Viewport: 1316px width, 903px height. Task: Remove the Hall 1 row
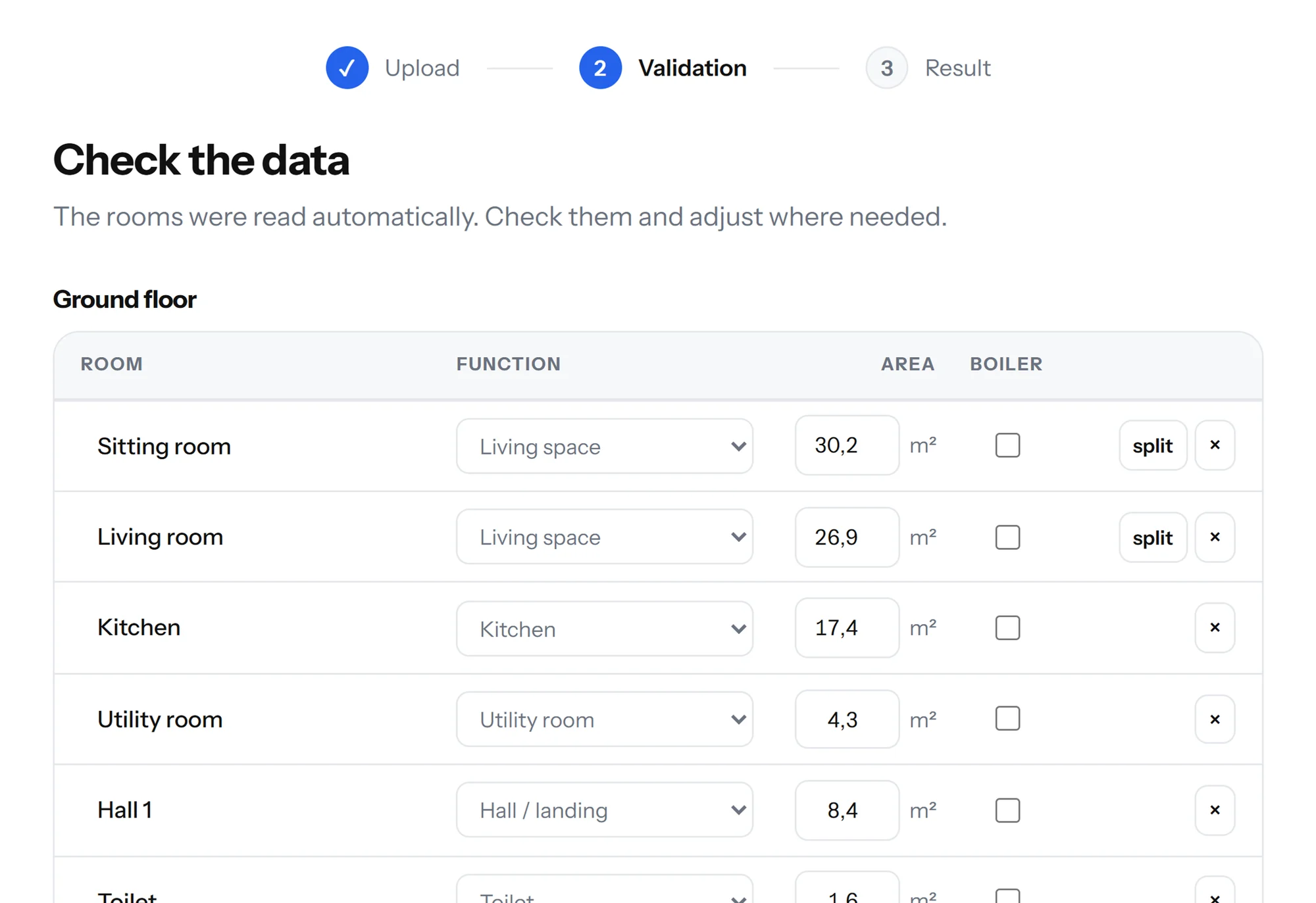coord(1215,810)
